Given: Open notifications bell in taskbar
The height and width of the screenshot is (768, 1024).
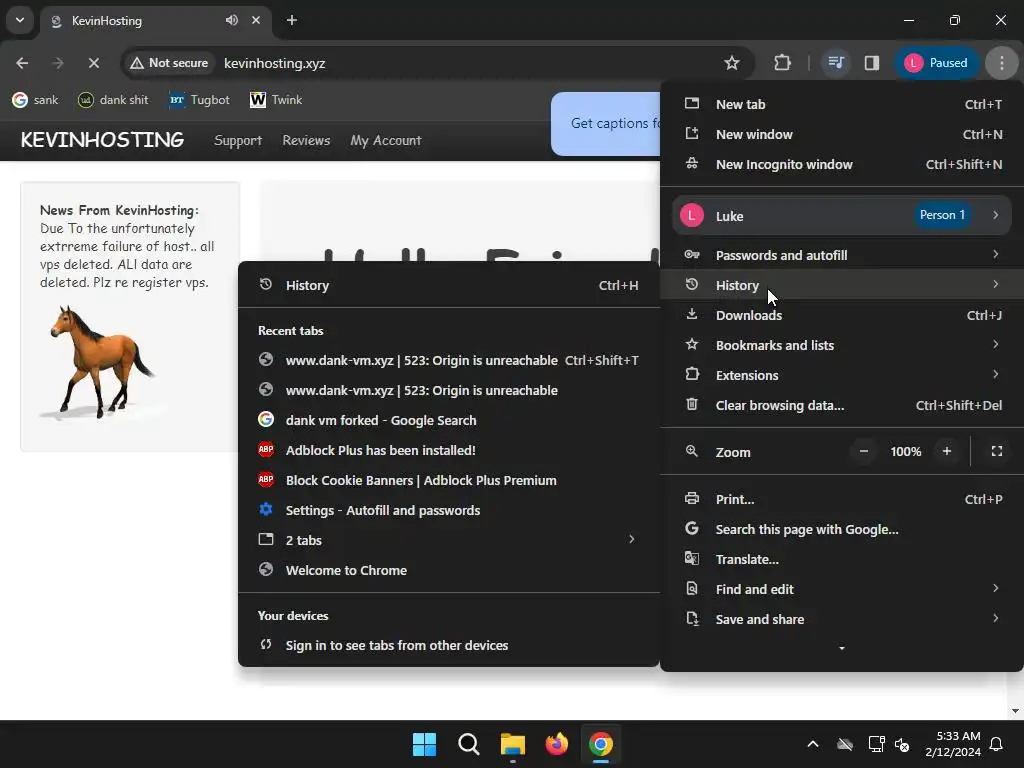Looking at the screenshot, I should click(997, 744).
